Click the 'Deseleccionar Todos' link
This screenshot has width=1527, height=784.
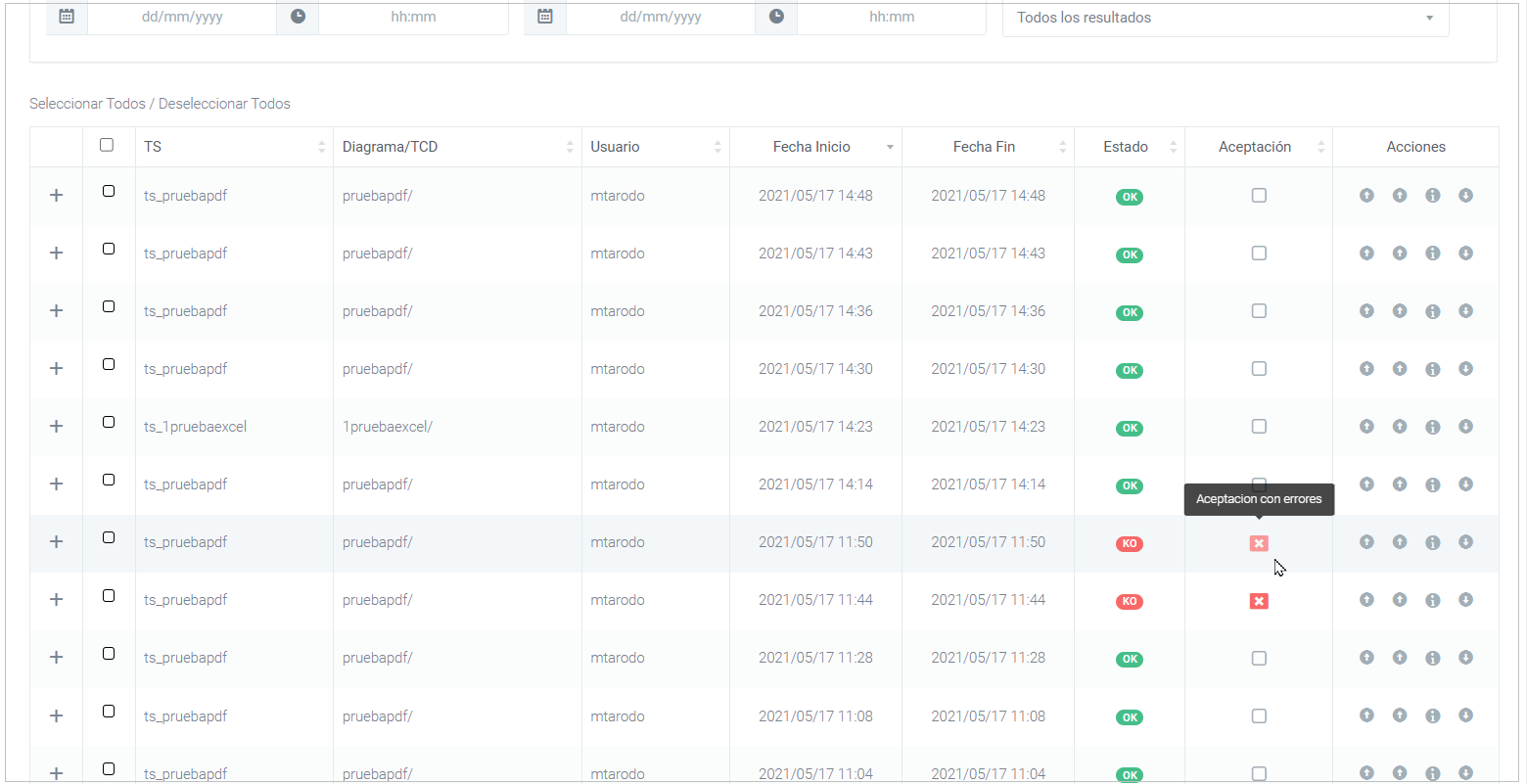coord(224,104)
